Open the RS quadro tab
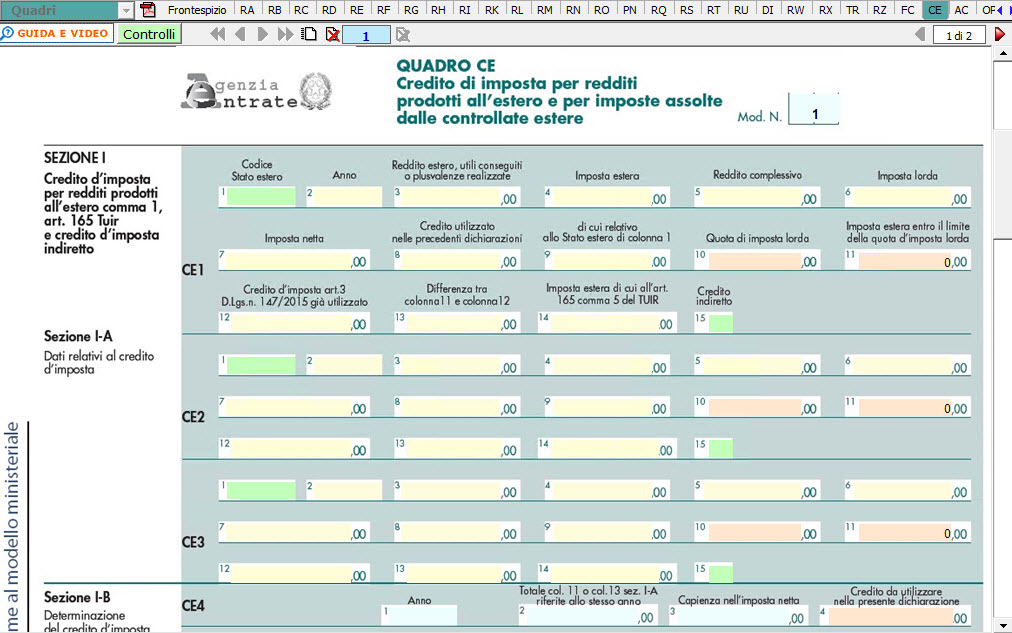The image size is (1012, 633). 687,10
